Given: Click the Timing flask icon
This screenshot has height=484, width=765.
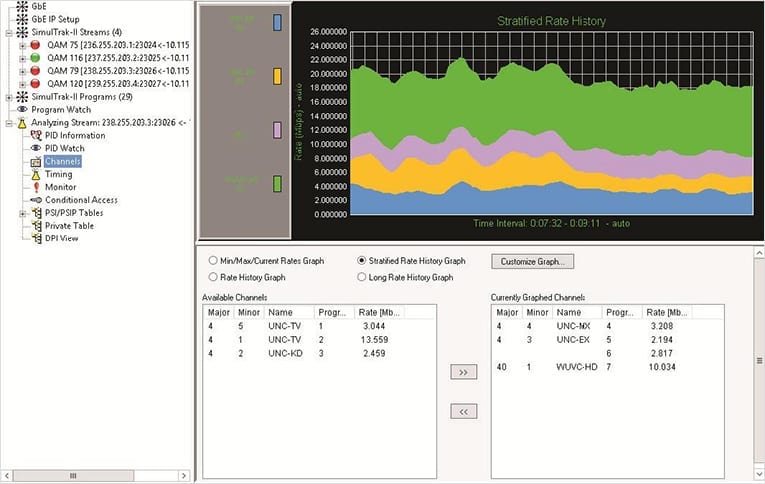Looking at the screenshot, I should [x=36, y=174].
